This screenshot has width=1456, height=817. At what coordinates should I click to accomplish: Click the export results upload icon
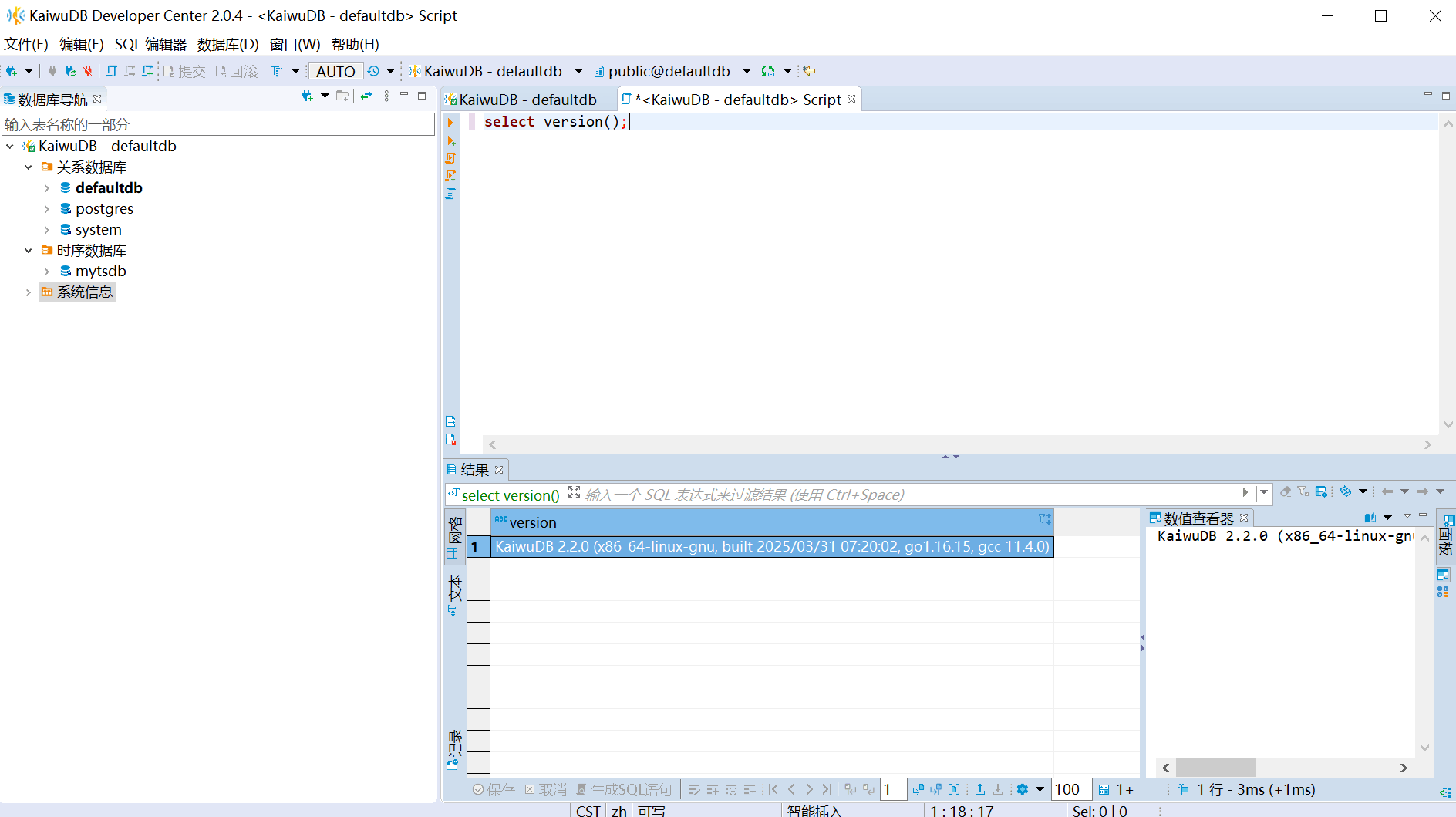pos(980,789)
